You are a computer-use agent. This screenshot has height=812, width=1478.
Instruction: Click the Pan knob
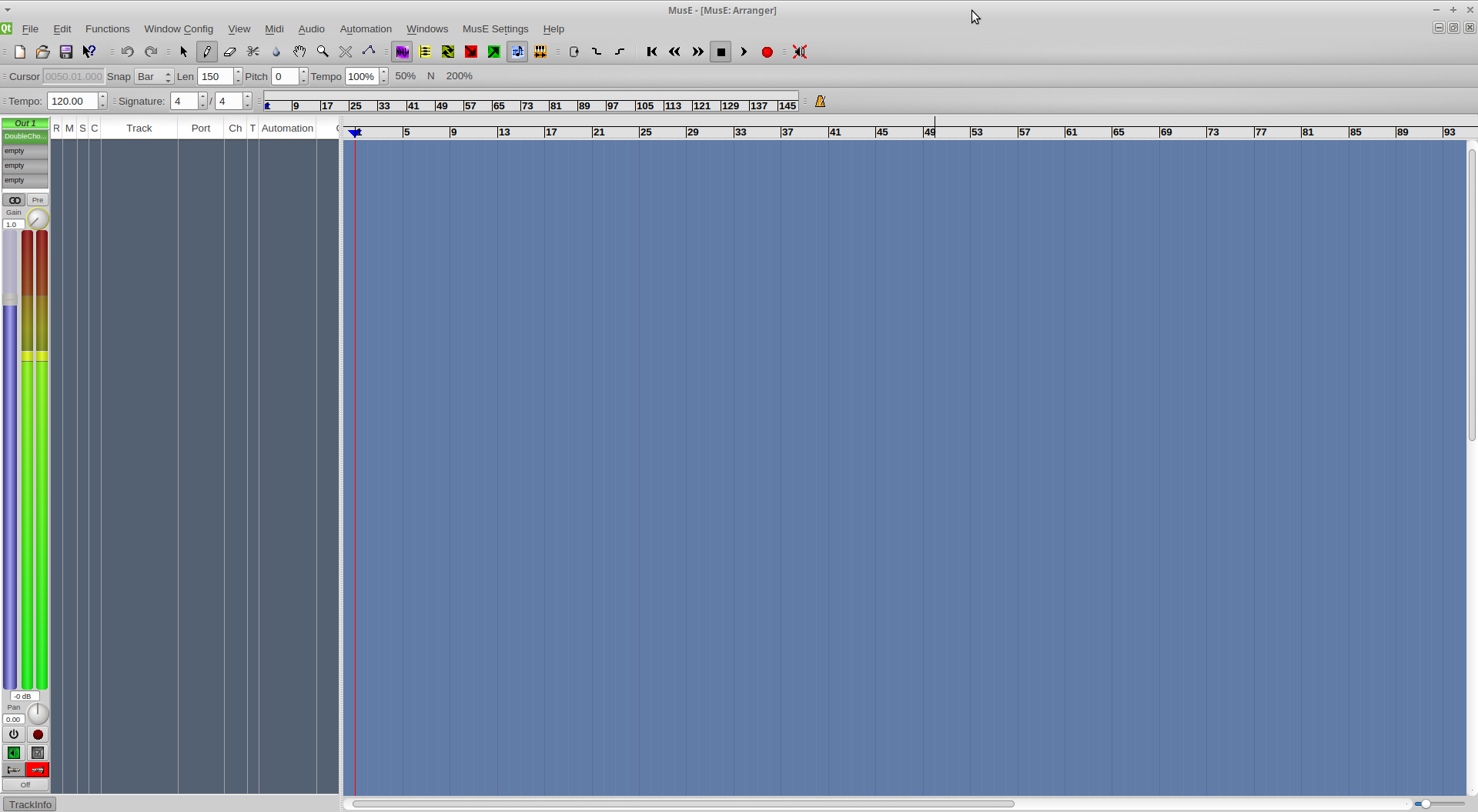(x=38, y=713)
